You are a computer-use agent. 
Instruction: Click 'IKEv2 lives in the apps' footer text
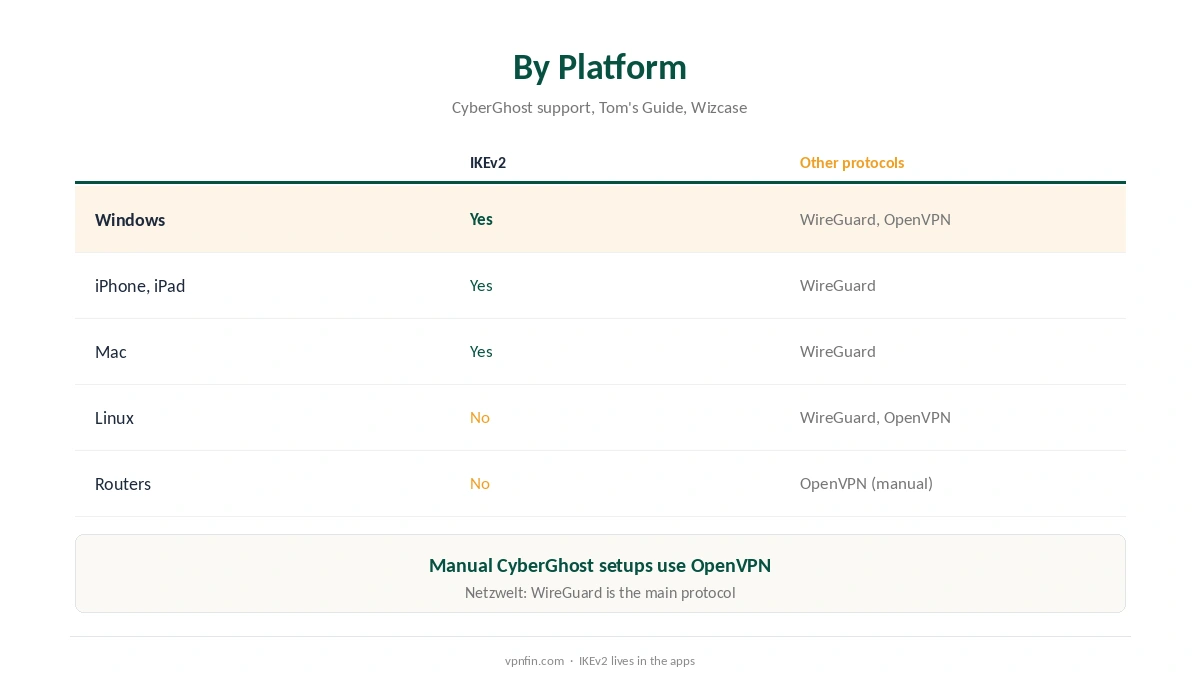[637, 661]
